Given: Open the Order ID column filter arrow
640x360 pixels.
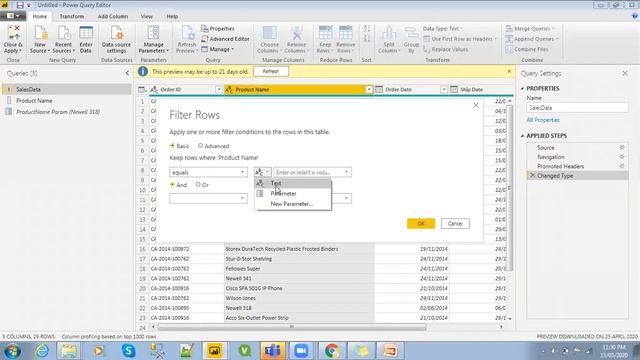Looking at the screenshot, I should pyautogui.click(x=218, y=89).
